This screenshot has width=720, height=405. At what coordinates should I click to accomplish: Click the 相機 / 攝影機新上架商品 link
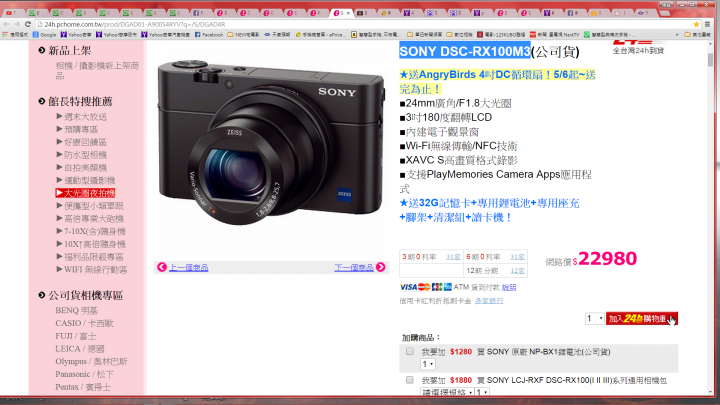click(x=97, y=70)
